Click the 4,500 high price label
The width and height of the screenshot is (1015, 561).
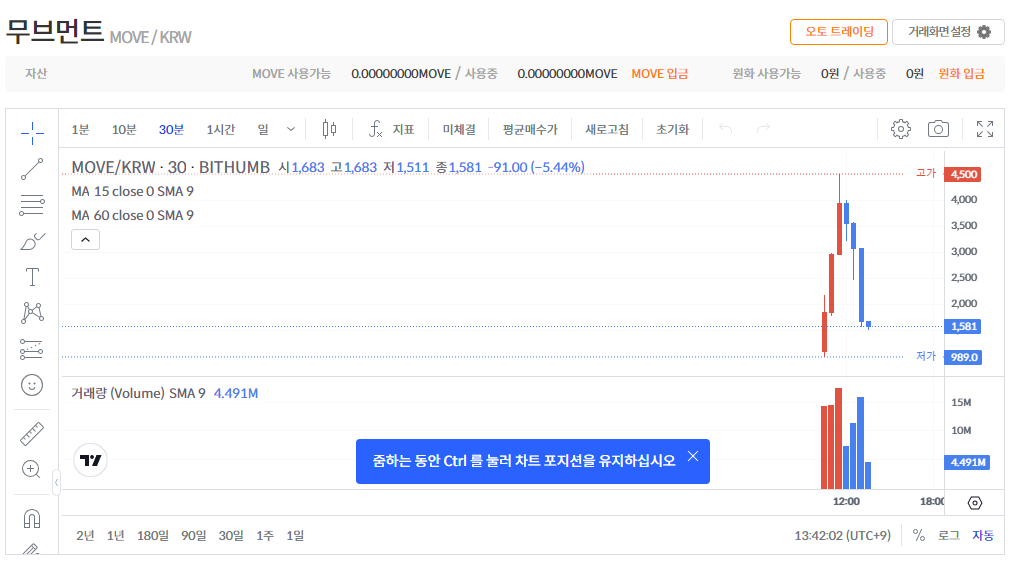(963, 174)
